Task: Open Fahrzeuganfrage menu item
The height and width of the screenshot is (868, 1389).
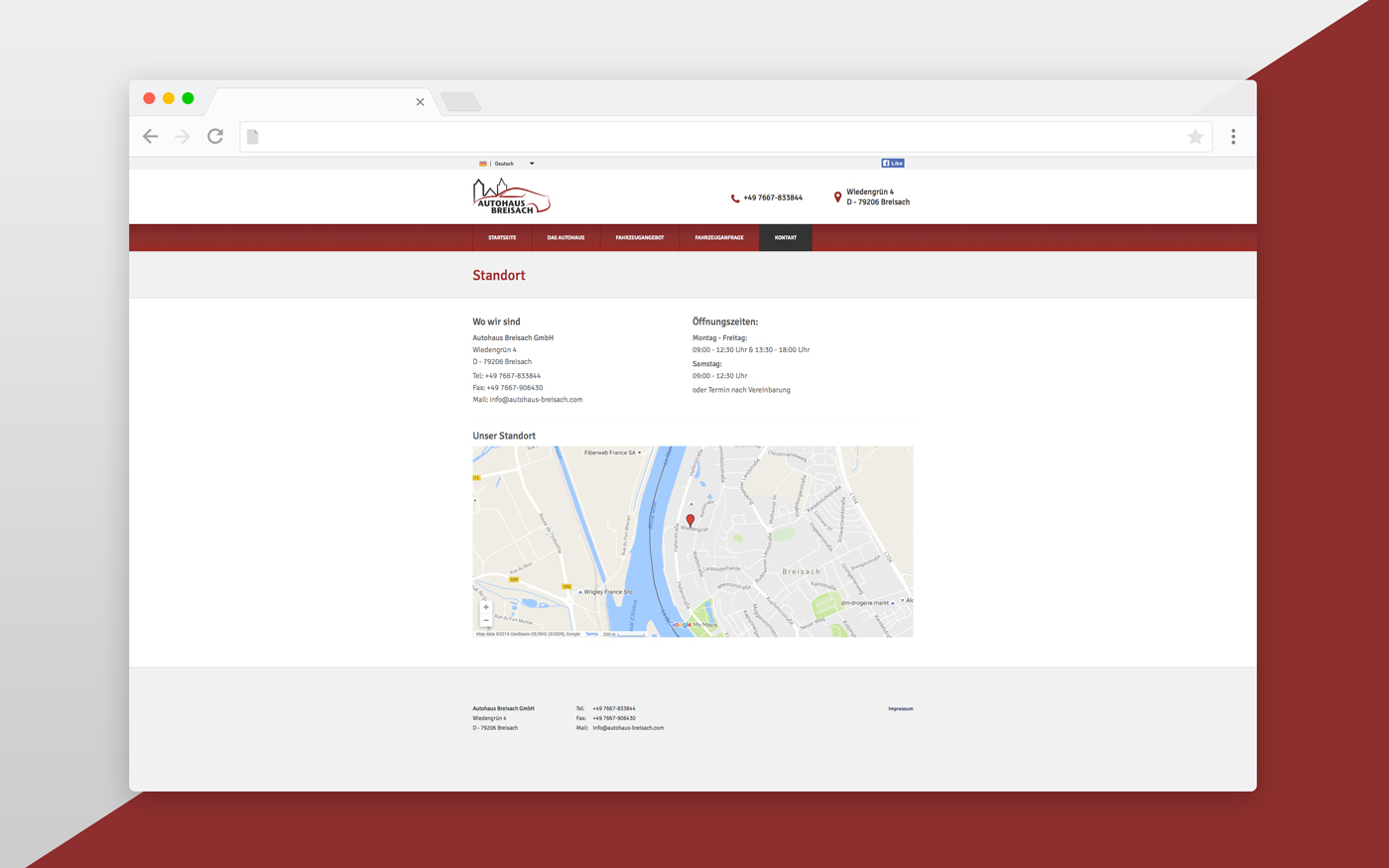Action: tap(719, 238)
